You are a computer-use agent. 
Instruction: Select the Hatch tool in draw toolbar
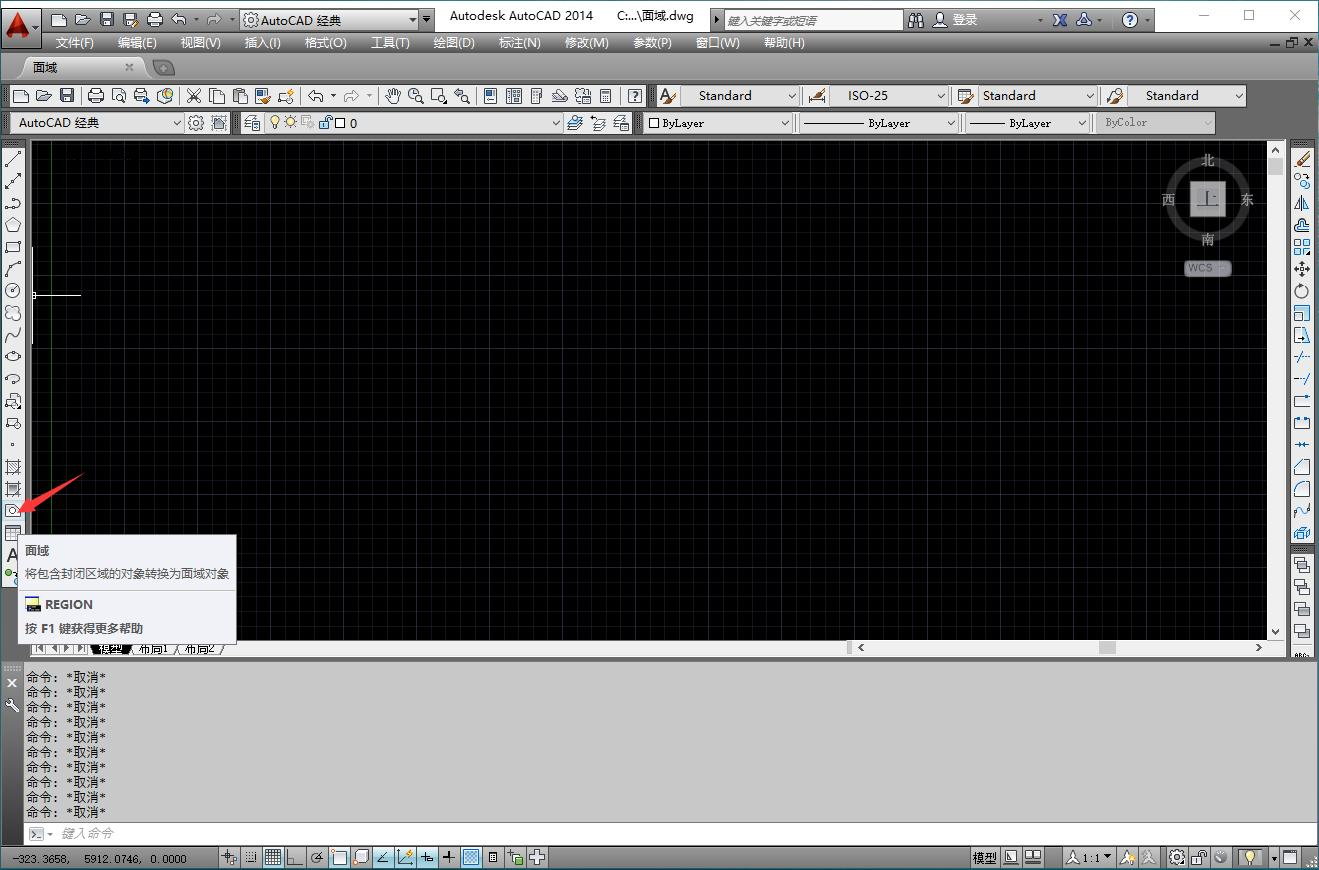coord(13,467)
